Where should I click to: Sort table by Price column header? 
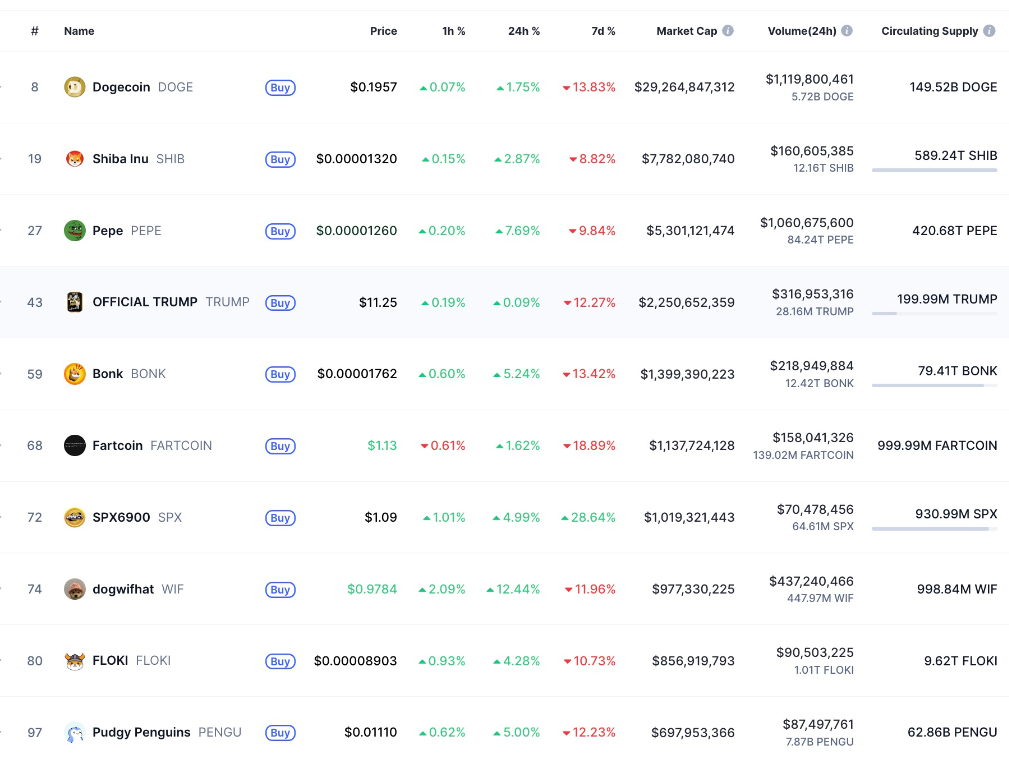click(x=383, y=31)
